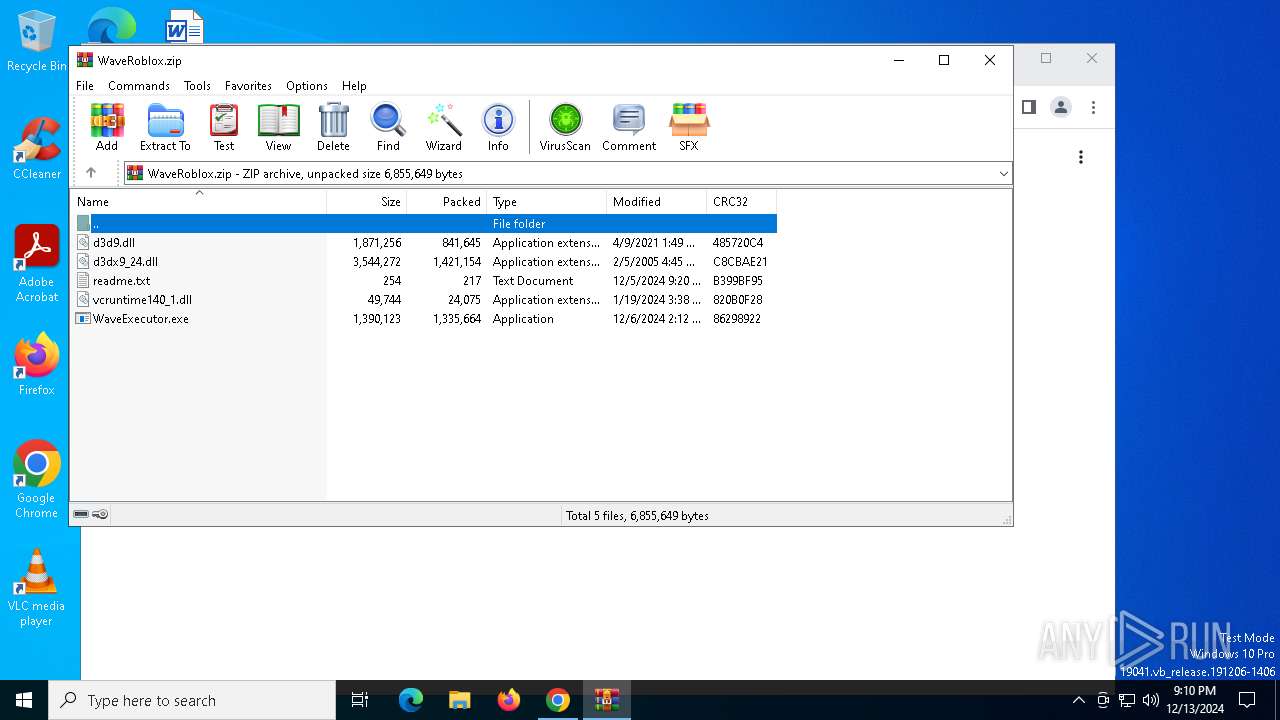
Task: Open Chrome profile icon behind WinRAR
Action: pos(1061,107)
